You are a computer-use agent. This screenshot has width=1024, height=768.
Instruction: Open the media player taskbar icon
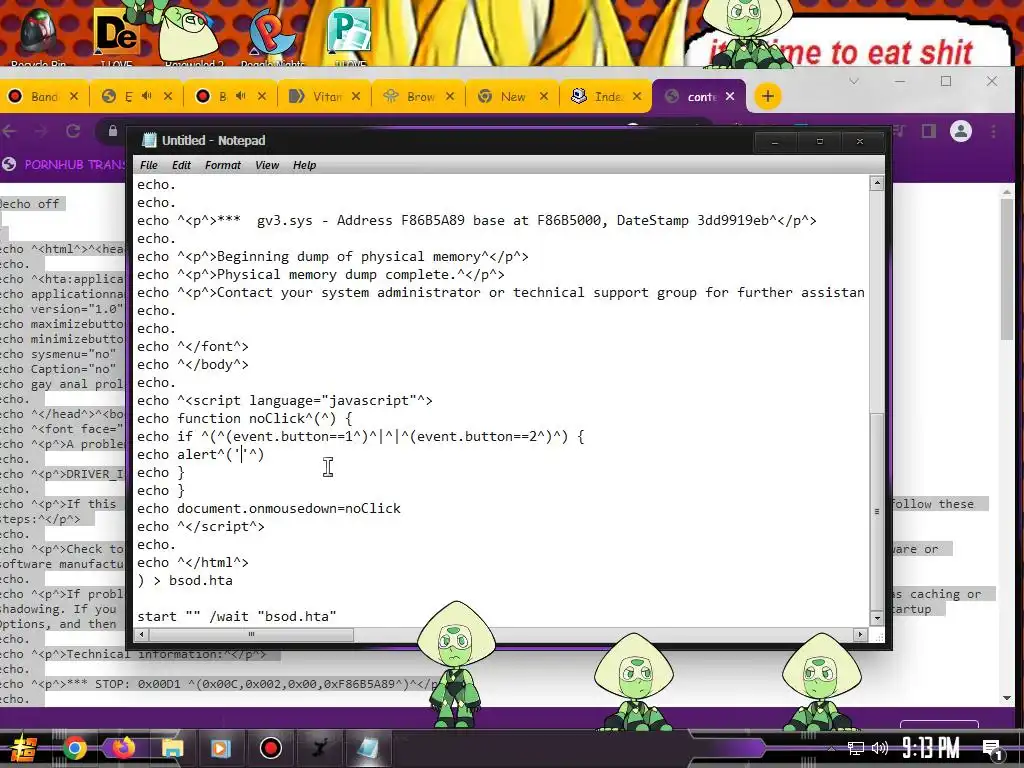pyautogui.click(x=221, y=748)
